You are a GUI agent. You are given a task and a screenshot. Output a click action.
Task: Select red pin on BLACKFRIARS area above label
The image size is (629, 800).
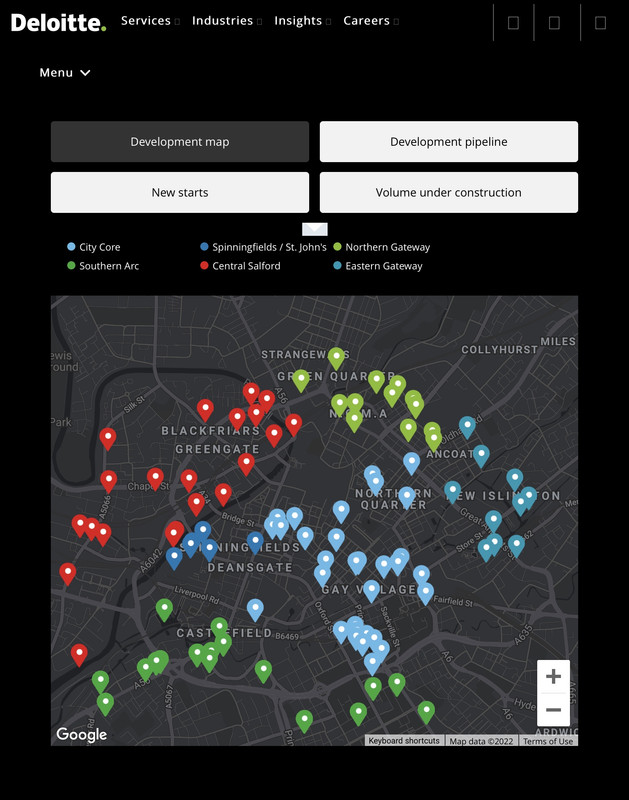click(x=205, y=411)
